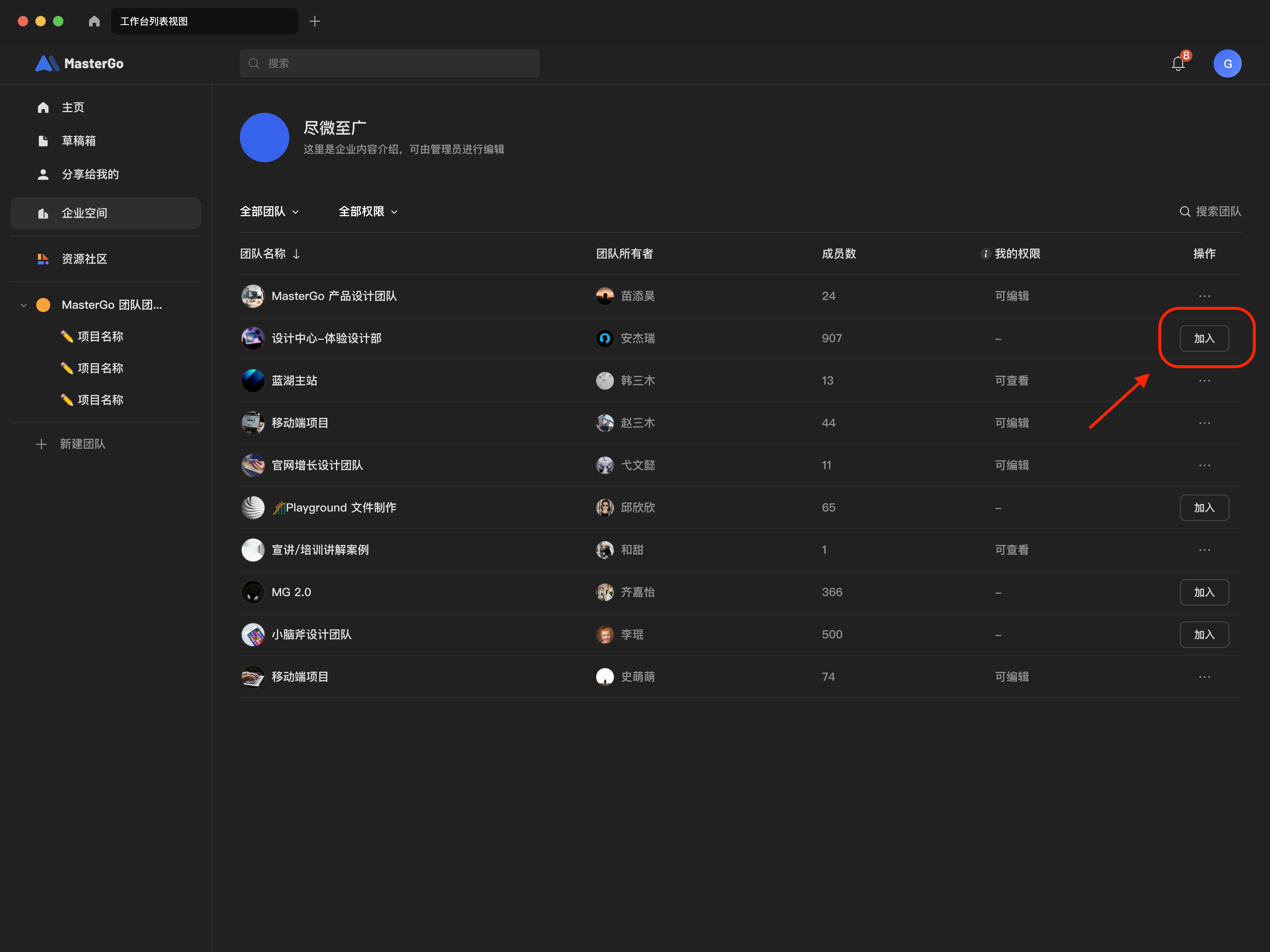
Task: Click owner name 和甜
Action: [632, 550]
